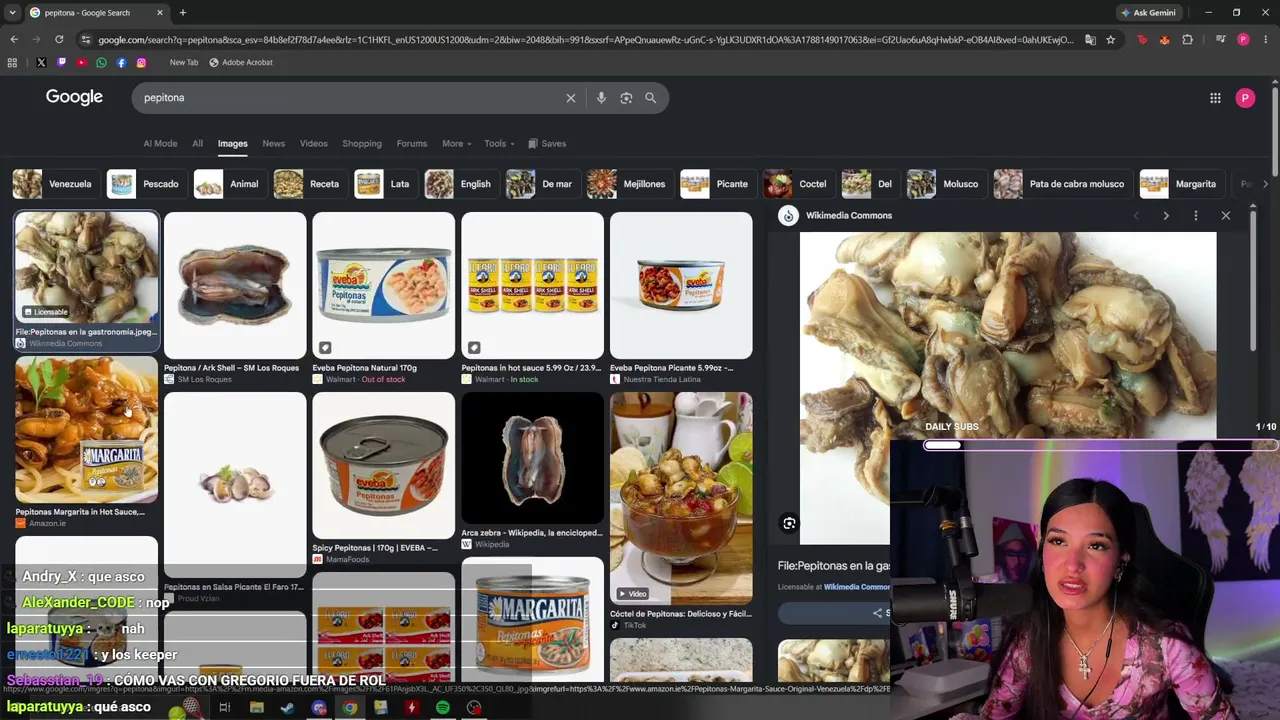Switch to the Shopping tab
The height and width of the screenshot is (720, 1280).
click(x=362, y=144)
